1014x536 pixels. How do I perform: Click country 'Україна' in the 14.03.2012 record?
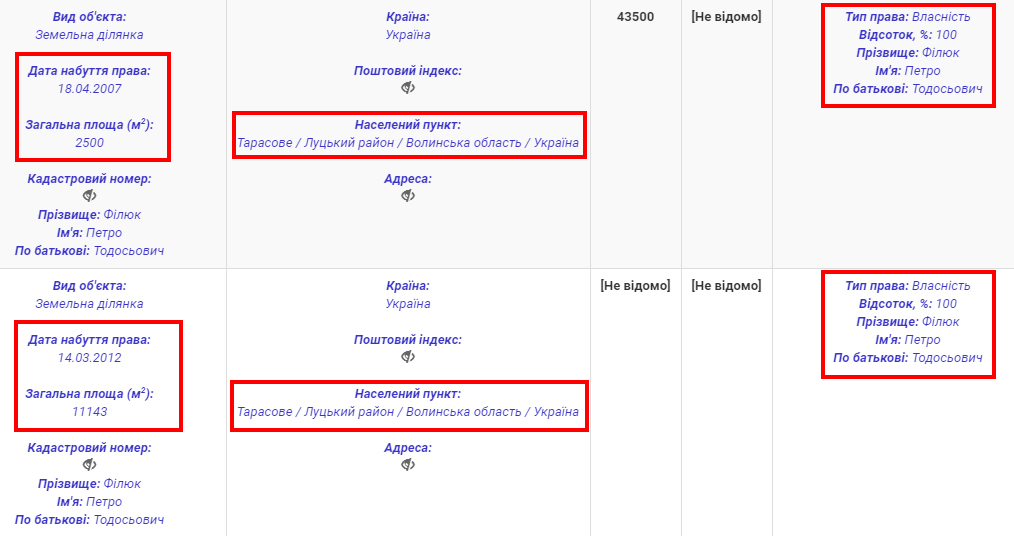point(408,304)
